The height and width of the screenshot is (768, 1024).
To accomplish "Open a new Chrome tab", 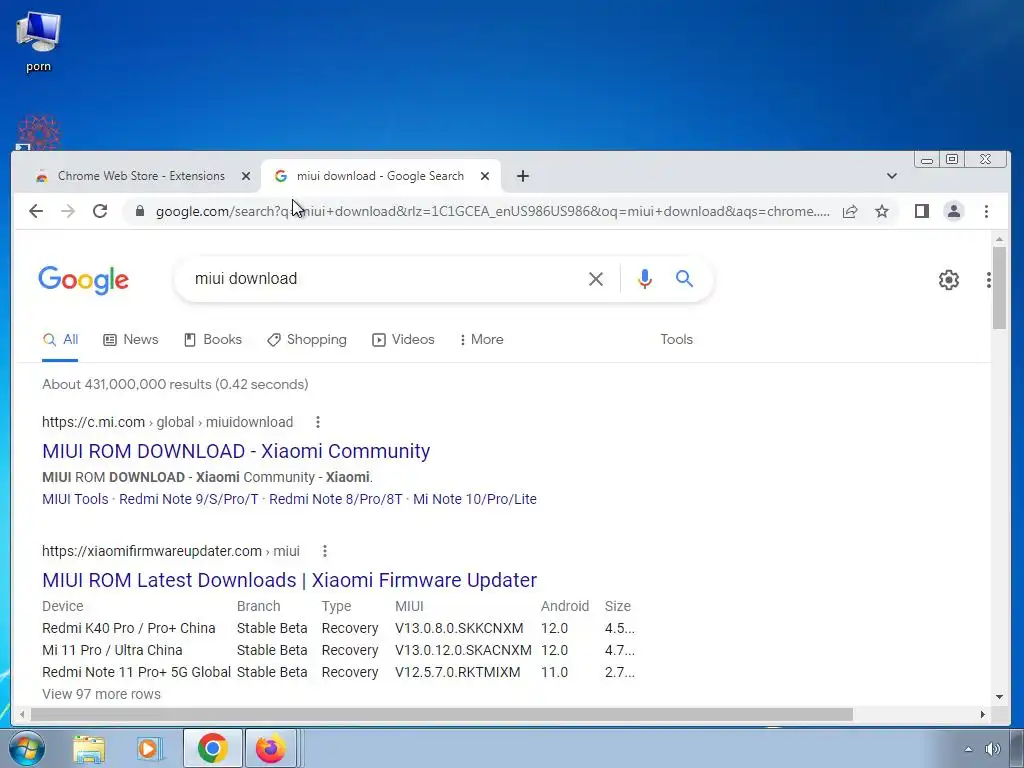I will 522,176.
